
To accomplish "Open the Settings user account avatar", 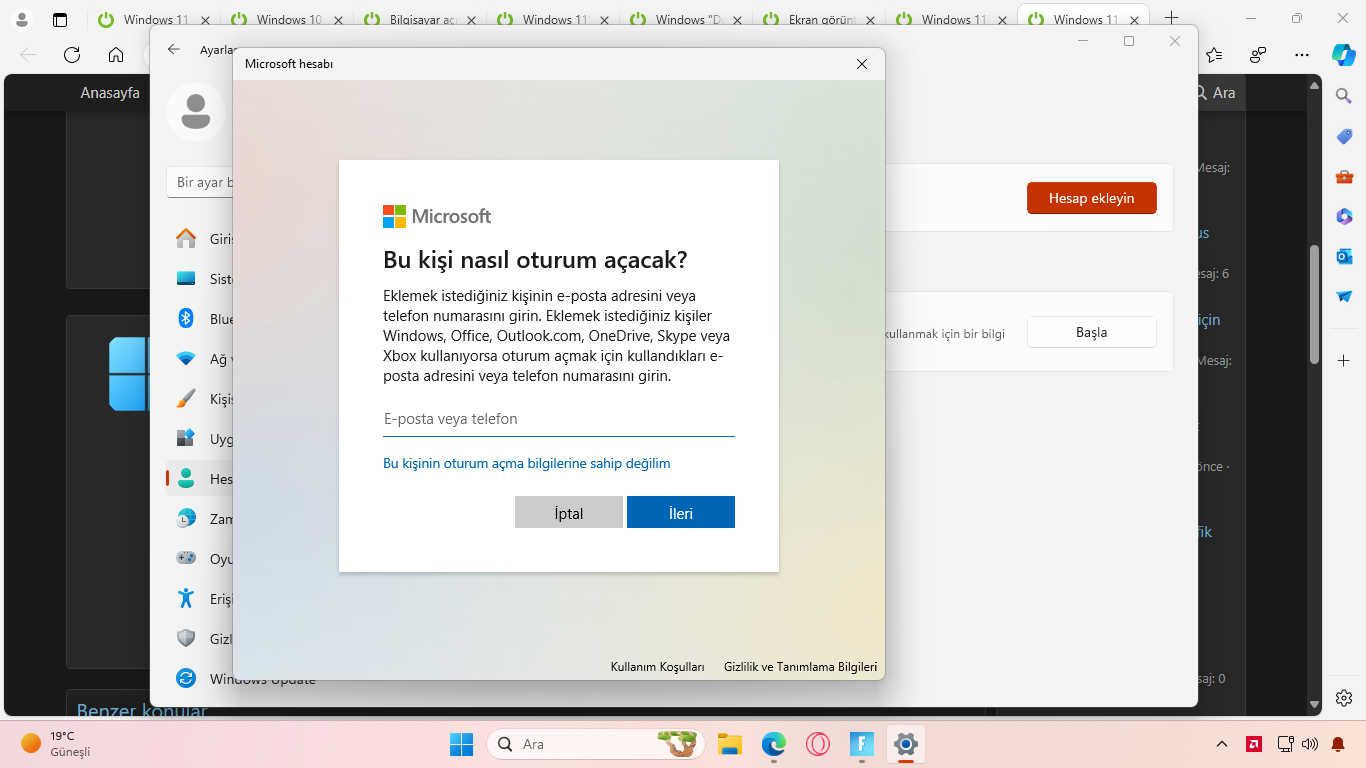I will [x=195, y=112].
